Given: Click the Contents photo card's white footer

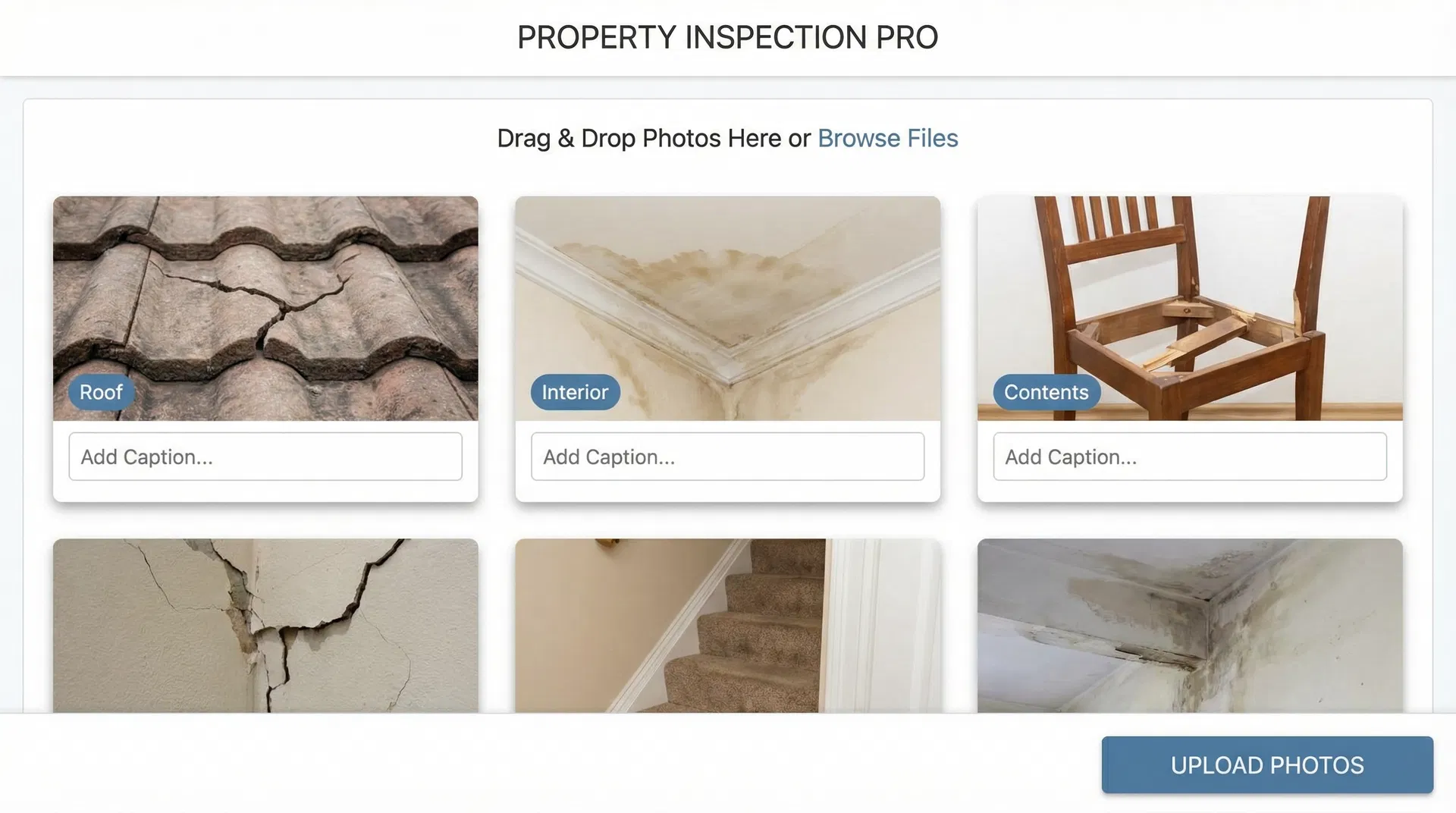Looking at the screenshot, I should (x=1190, y=491).
